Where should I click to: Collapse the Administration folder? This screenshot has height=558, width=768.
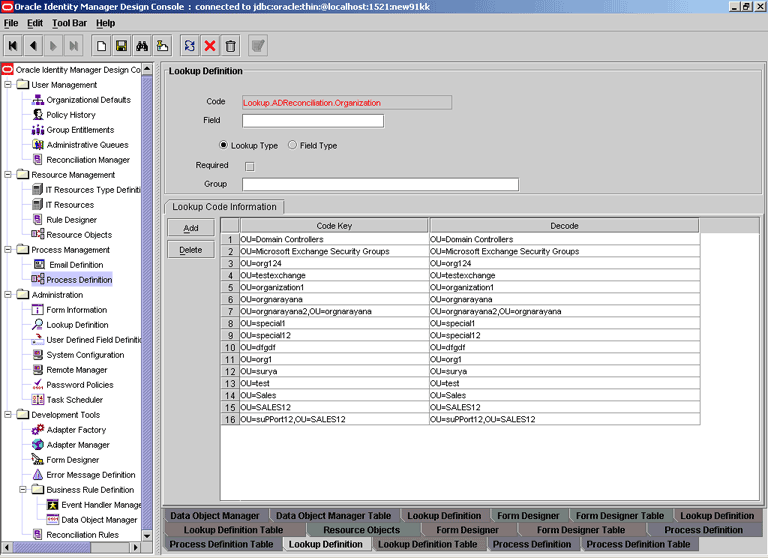[8, 294]
